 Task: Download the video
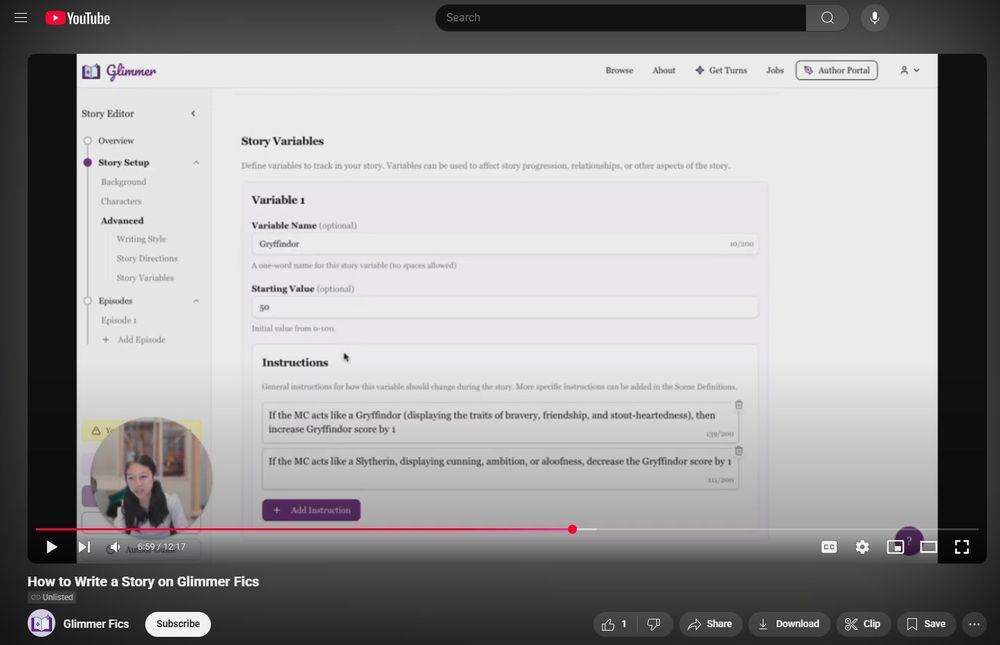(789, 624)
